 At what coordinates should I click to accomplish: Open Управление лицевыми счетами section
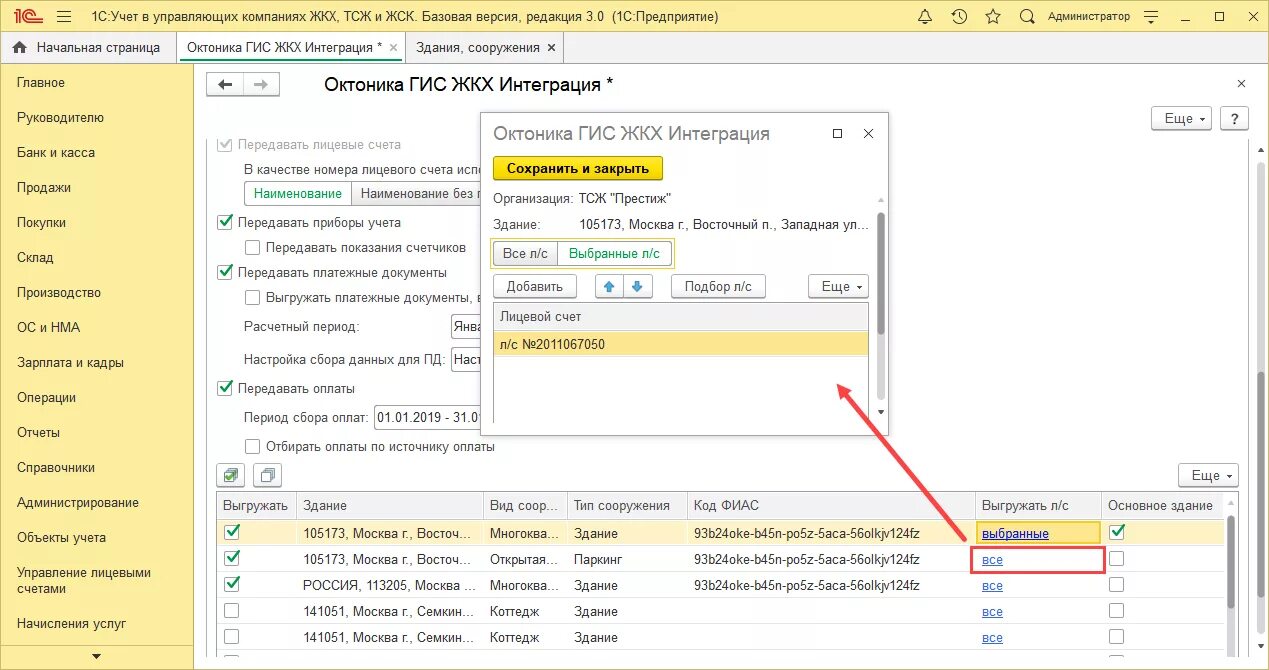point(84,580)
